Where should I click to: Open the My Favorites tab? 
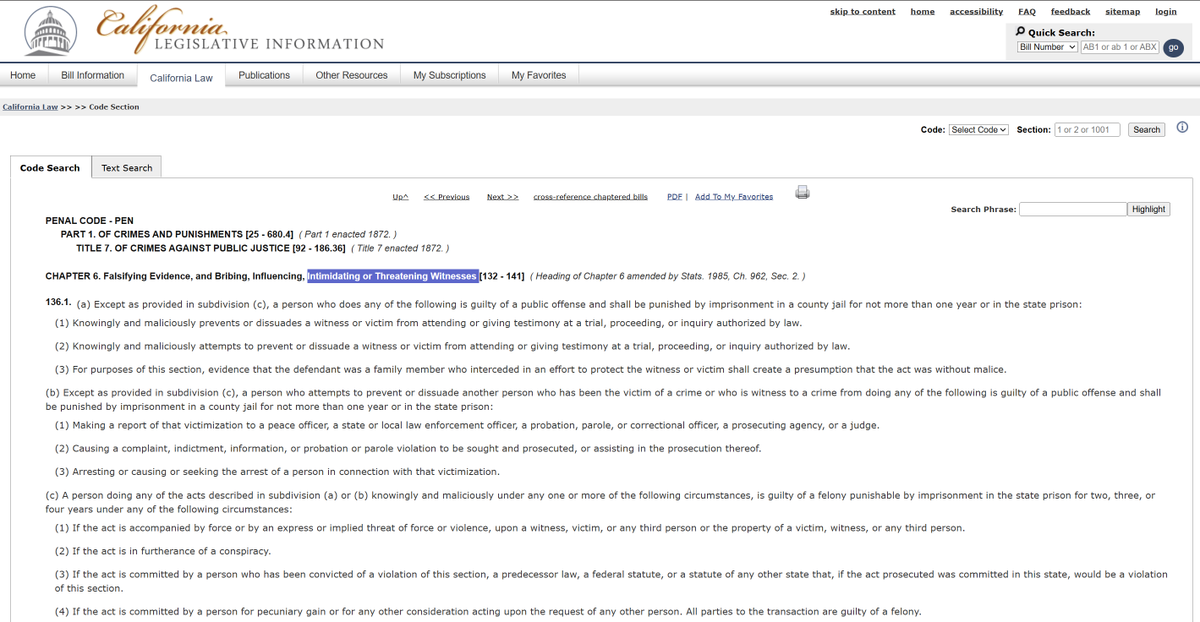point(539,75)
